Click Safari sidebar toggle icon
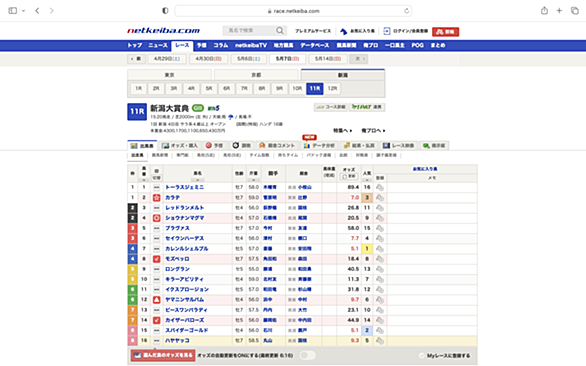This screenshot has width=586, height=366. point(13,11)
